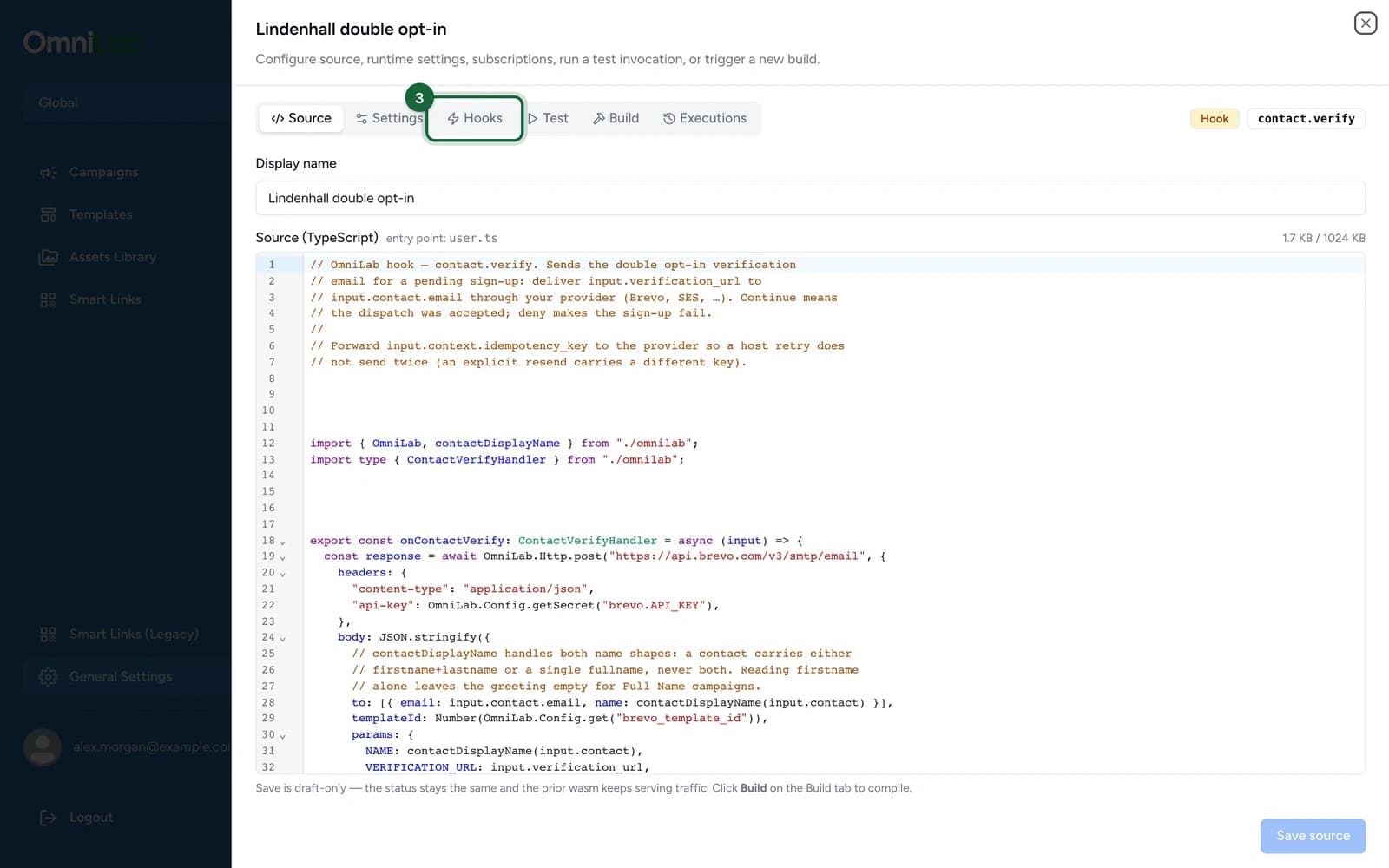This screenshot has width=1389, height=868.
Task: Click the Display name input field
Action: point(810,198)
